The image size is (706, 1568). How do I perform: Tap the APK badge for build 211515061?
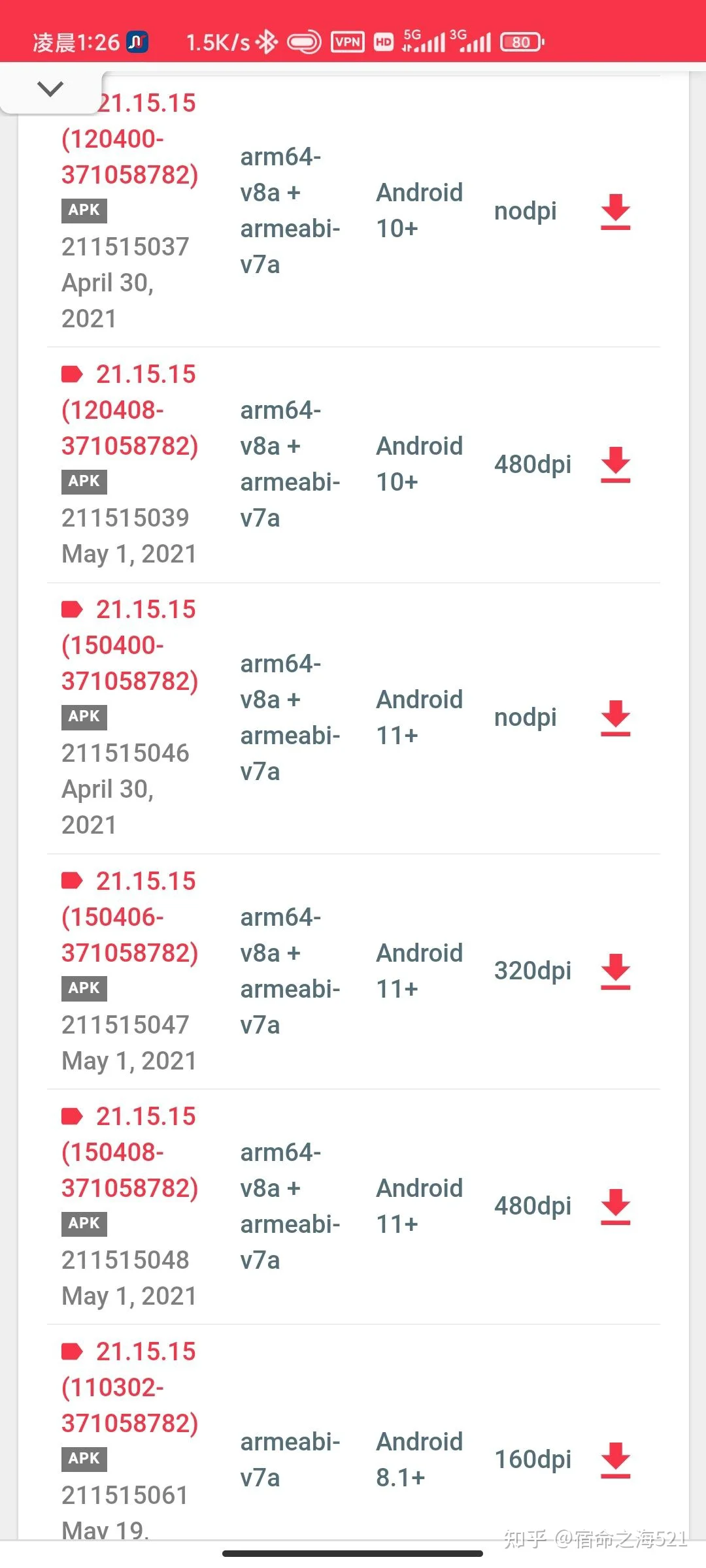[84, 1458]
